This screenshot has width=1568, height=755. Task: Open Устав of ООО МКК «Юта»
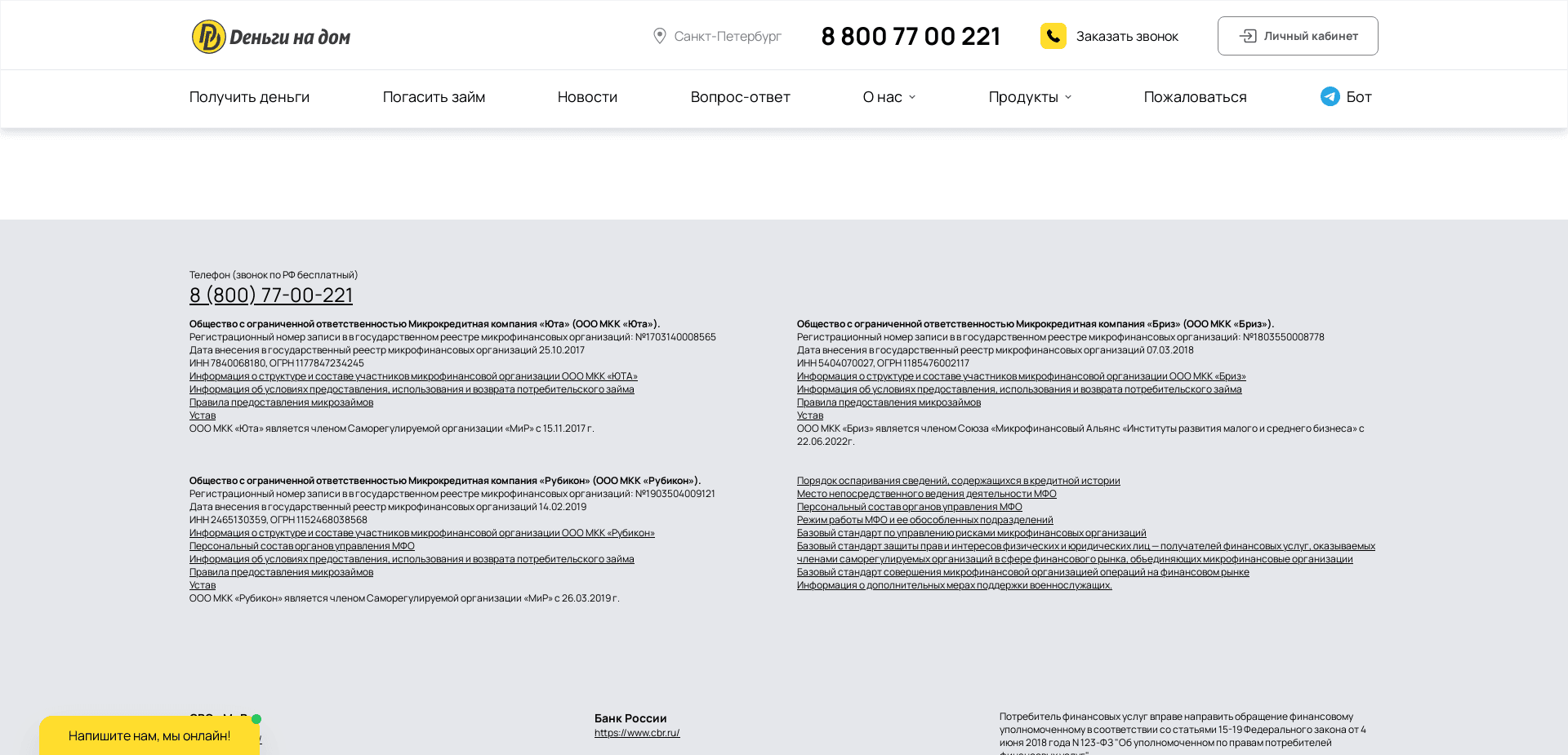click(202, 415)
